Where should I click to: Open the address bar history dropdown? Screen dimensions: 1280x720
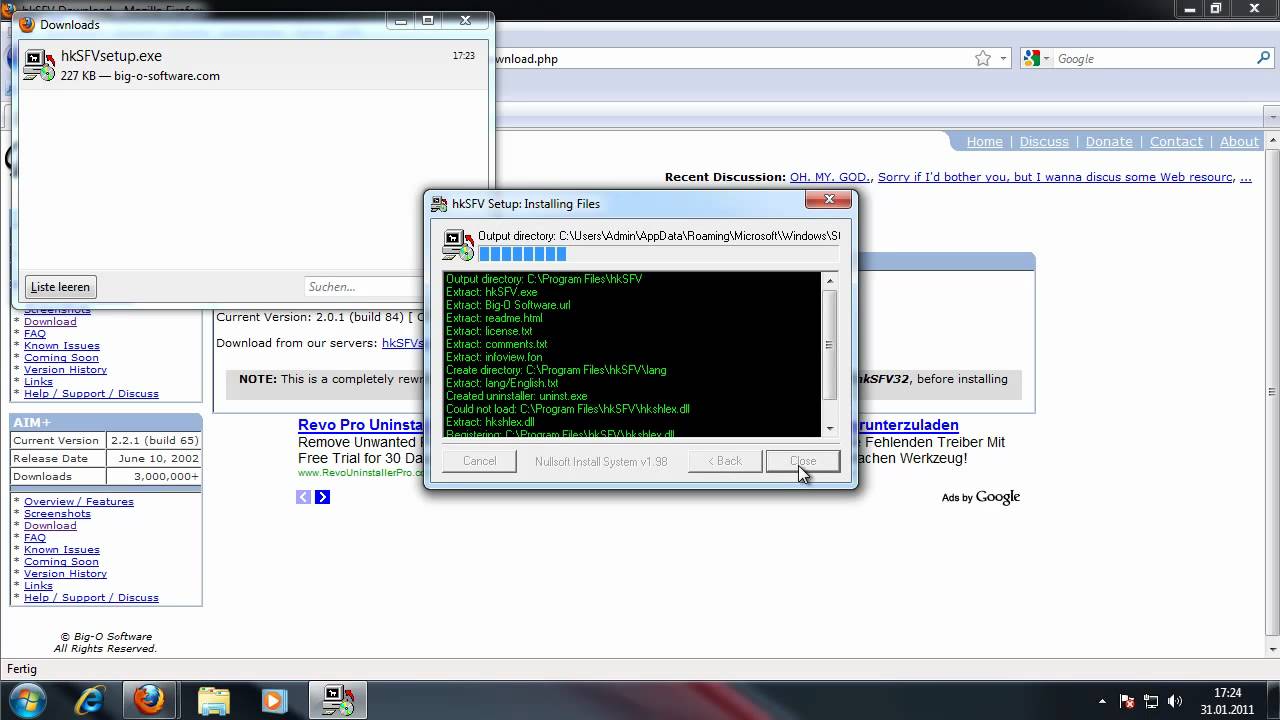[1003, 59]
